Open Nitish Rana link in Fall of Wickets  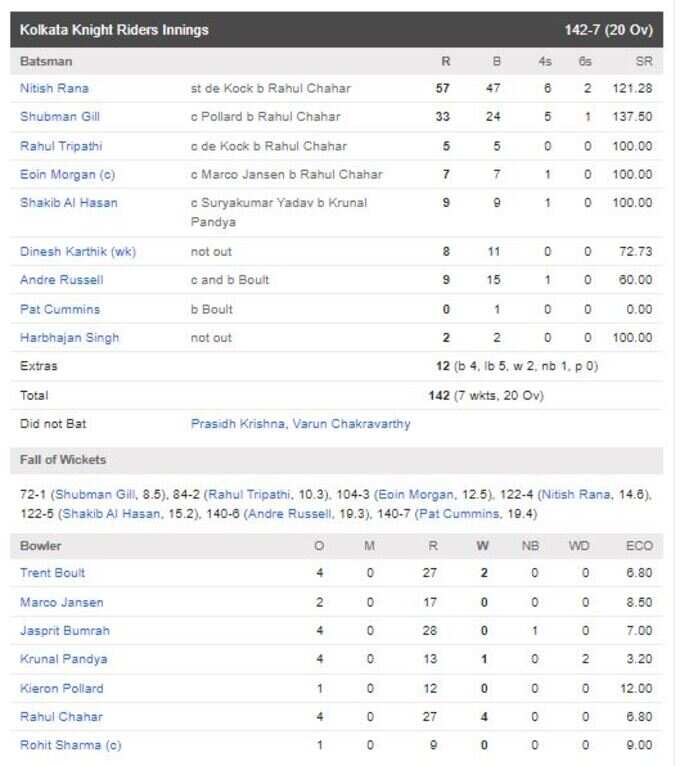pyautogui.click(x=576, y=494)
